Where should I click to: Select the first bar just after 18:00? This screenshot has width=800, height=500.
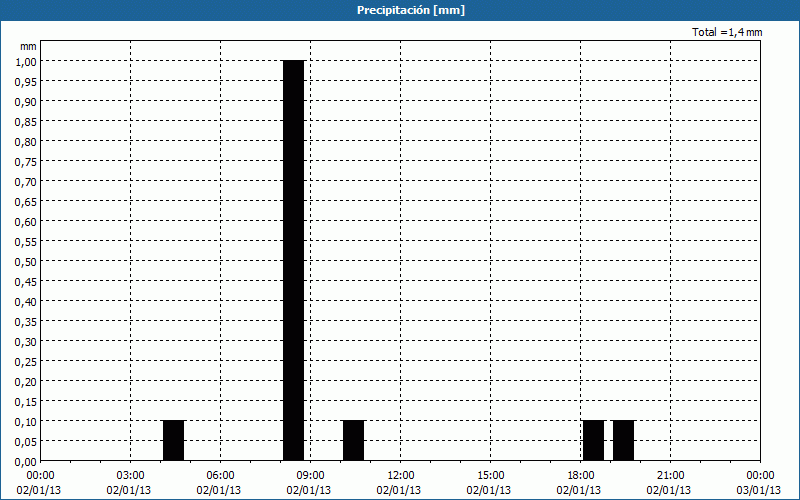[x=593, y=441]
